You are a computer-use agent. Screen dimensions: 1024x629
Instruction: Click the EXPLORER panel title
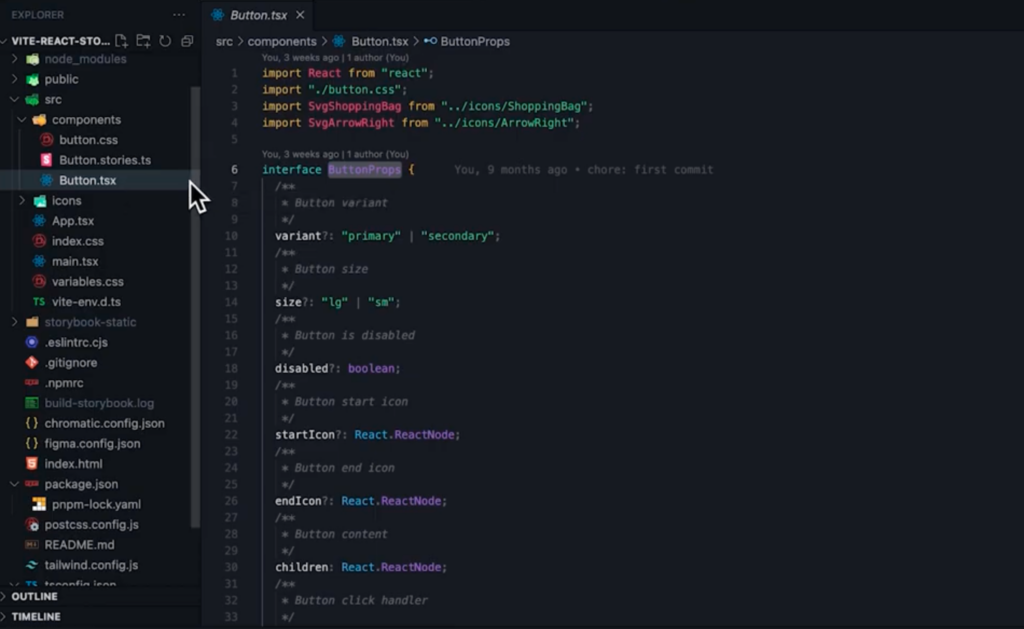[38, 14]
